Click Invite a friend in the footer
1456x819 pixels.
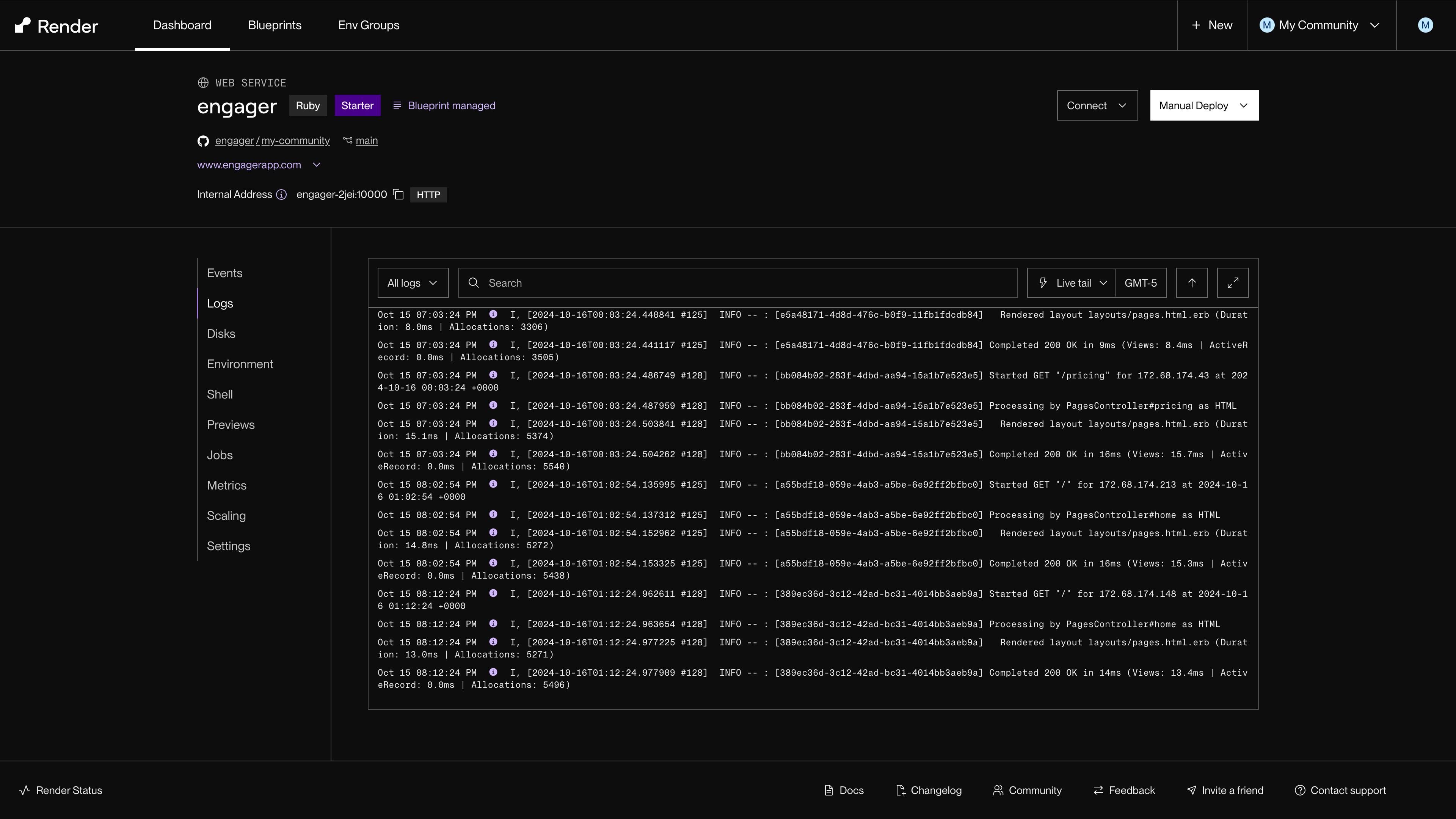click(1225, 790)
